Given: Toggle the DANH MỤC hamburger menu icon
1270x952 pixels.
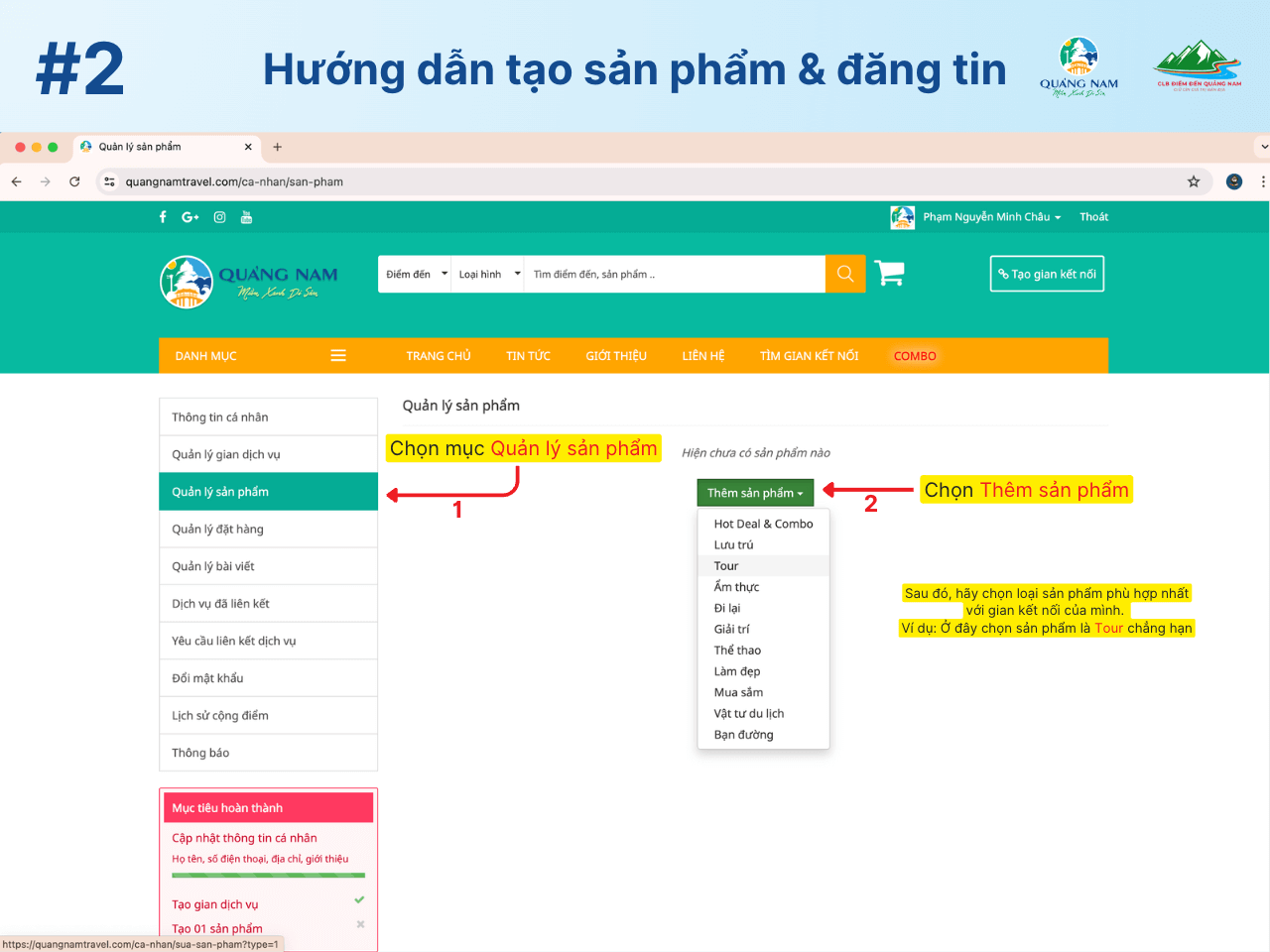Looking at the screenshot, I should tap(338, 356).
